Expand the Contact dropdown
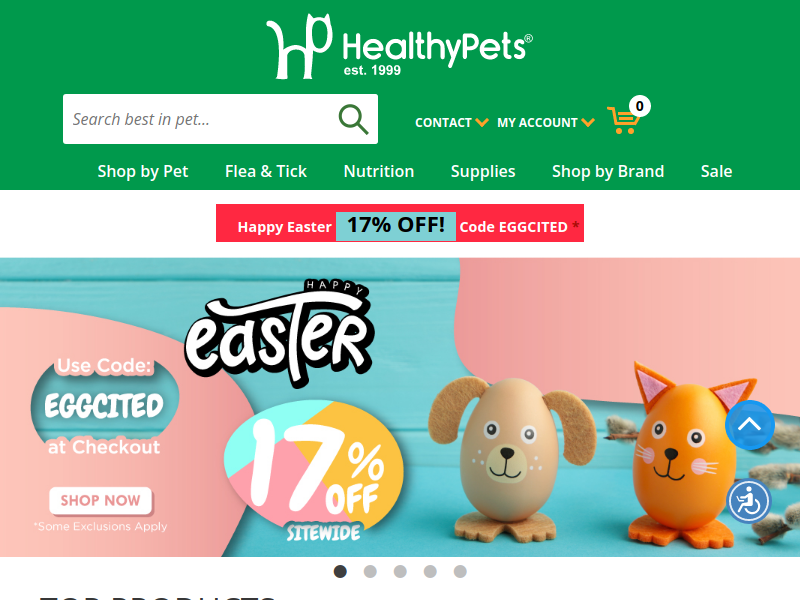The height and width of the screenshot is (600, 800). 452,122
